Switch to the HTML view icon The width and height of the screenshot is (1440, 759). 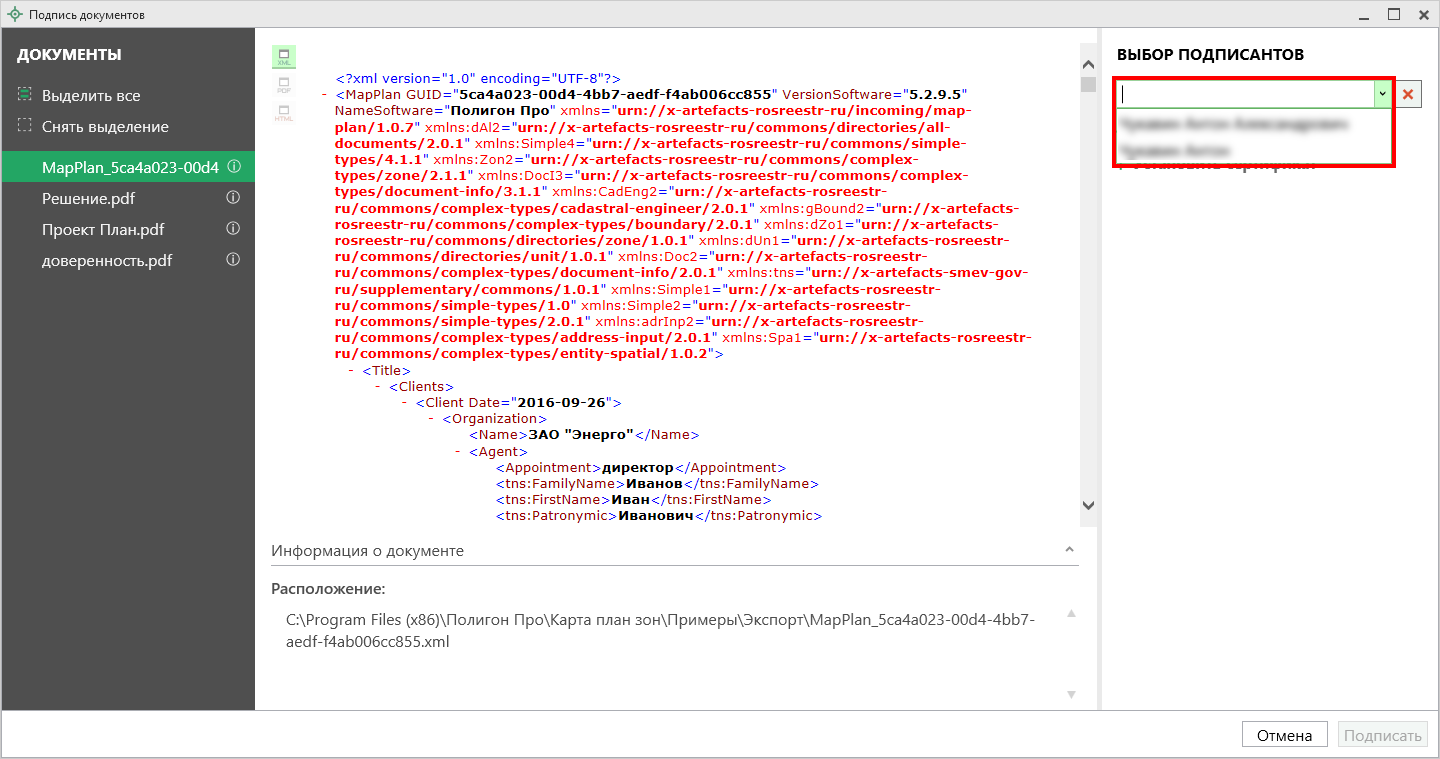tap(284, 113)
